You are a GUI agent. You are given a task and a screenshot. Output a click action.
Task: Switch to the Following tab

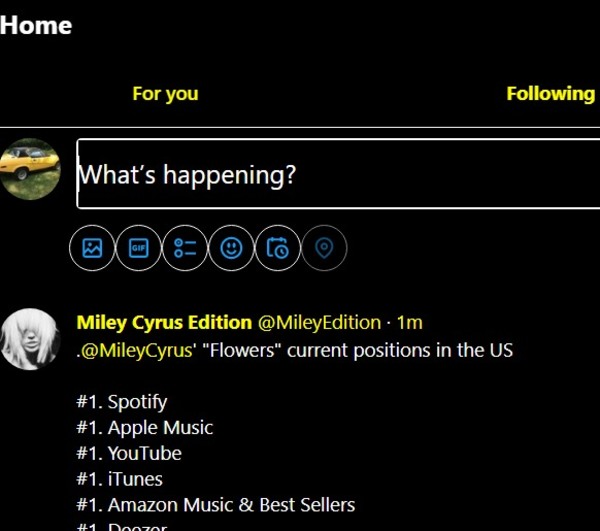tap(550, 94)
